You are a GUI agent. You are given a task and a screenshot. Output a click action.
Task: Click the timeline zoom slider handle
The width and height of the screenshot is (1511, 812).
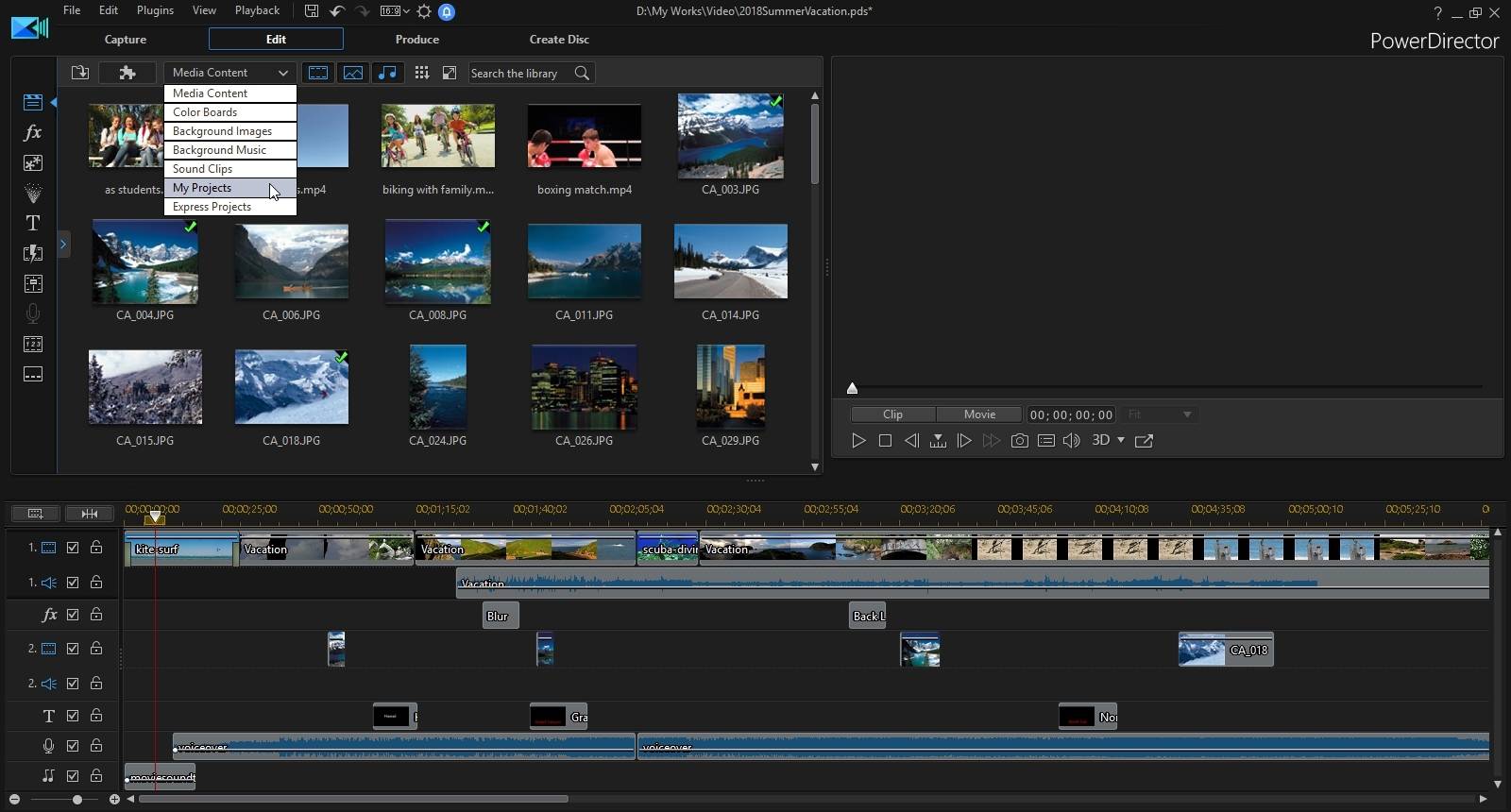point(77,800)
